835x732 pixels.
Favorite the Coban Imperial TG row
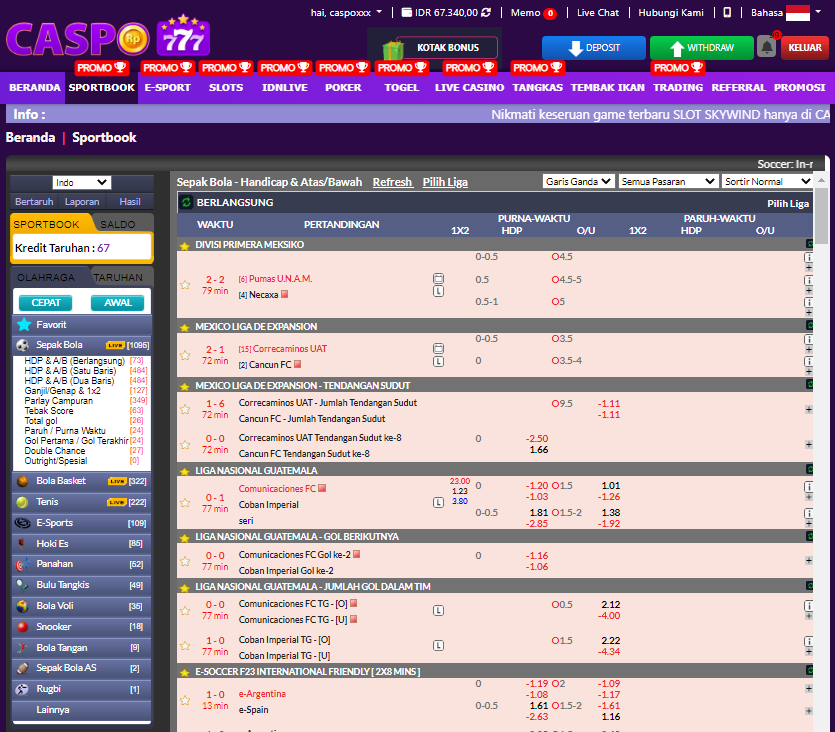tap(185, 646)
